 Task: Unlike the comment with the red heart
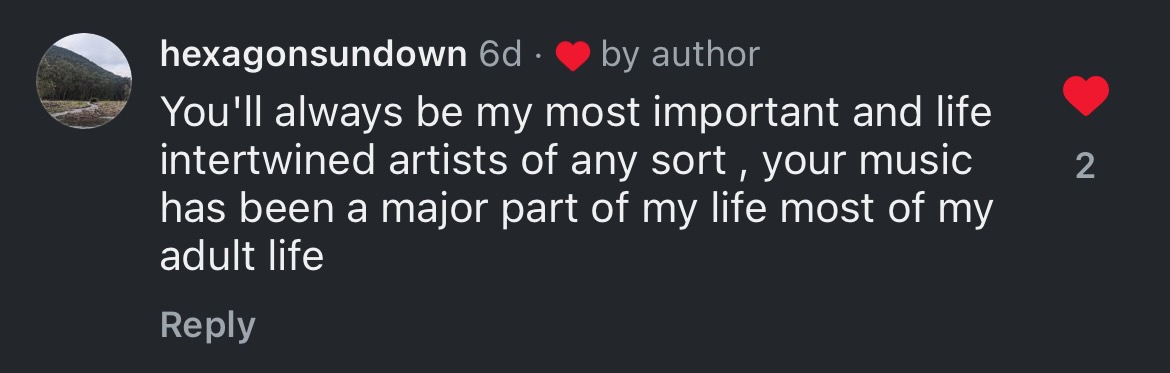pyautogui.click(x=1085, y=95)
